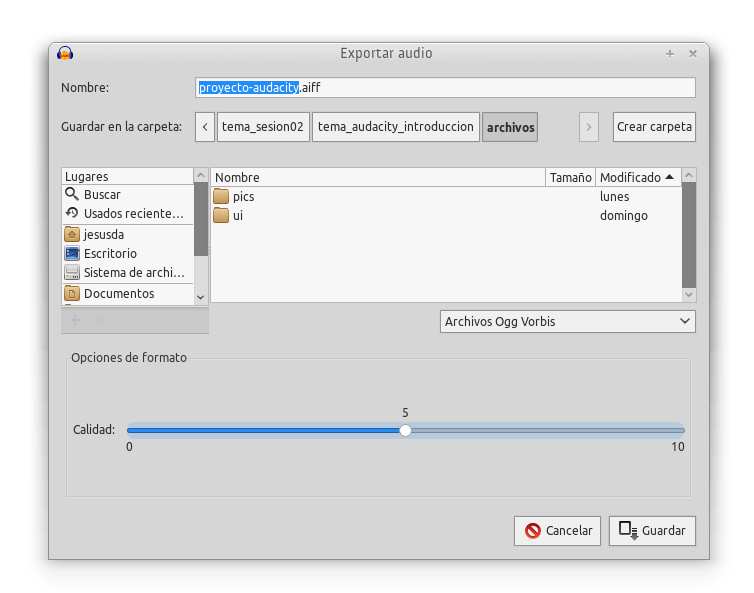This screenshot has height=593, width=754.
Task: Click the Audacity headphones icon in title bar
Action: pyautogui.click(x=65, y=53)
